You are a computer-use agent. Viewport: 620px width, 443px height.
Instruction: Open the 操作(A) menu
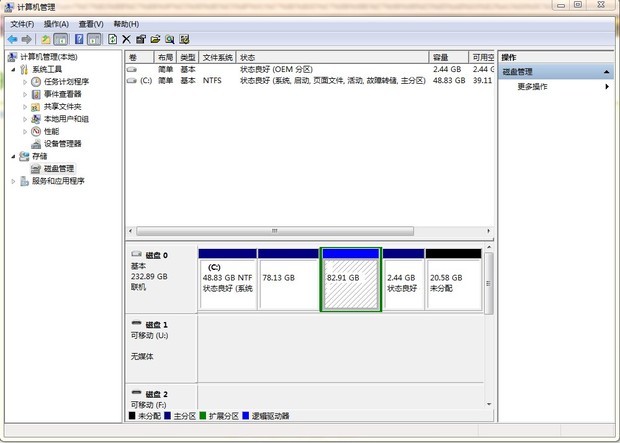coord(57,23)
